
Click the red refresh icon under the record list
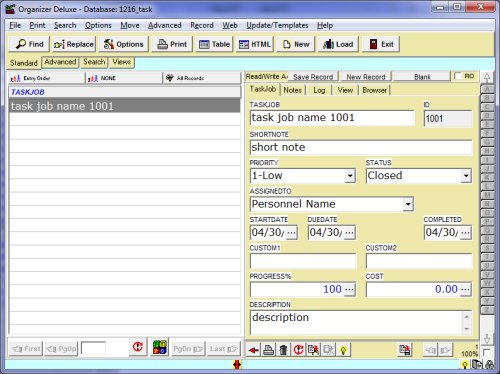138,347
